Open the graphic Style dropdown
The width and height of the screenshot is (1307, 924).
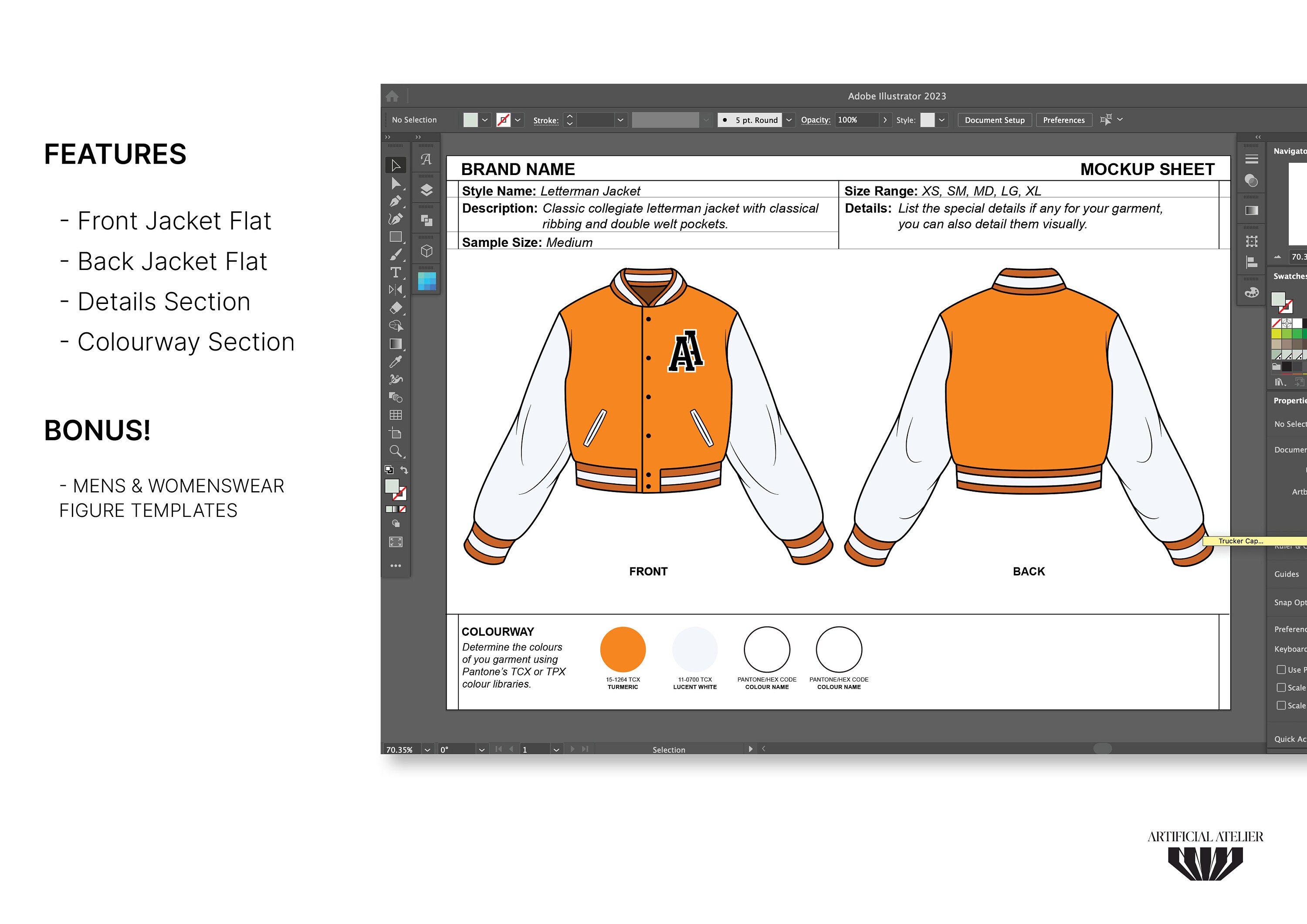[942, 120]
